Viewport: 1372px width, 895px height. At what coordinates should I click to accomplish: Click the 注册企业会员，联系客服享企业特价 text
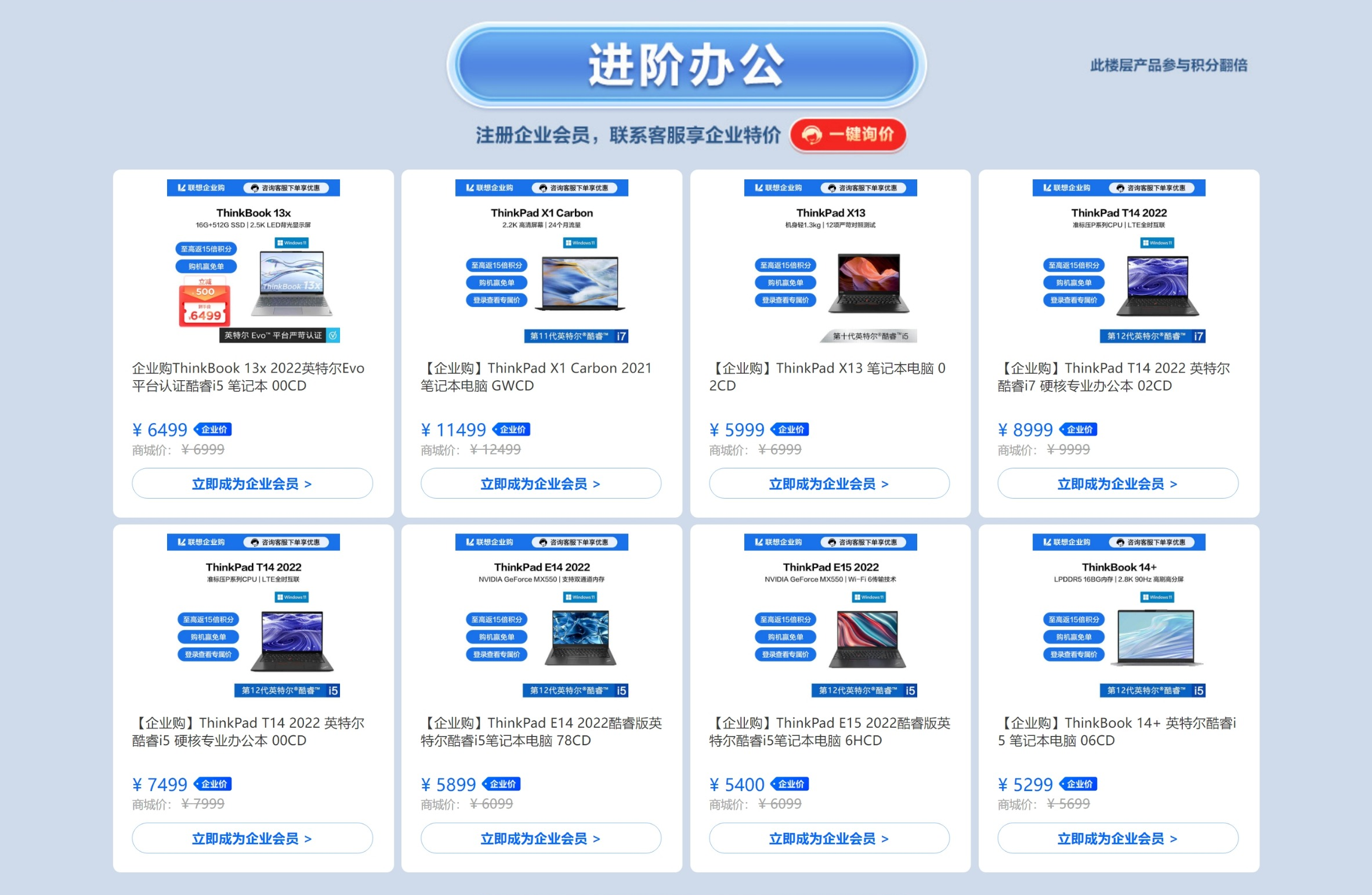628,135
